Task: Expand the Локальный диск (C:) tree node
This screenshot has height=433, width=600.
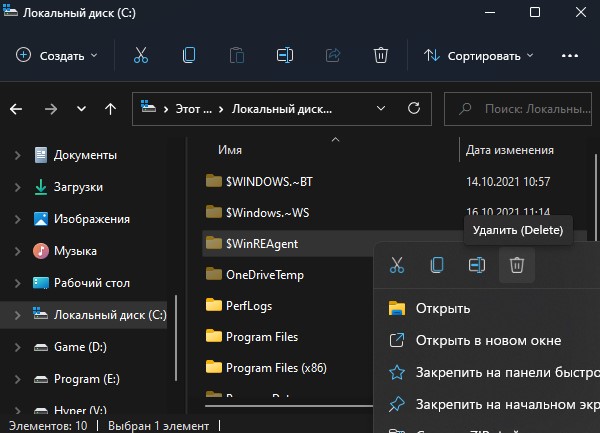Action: [x=17, y=315]
